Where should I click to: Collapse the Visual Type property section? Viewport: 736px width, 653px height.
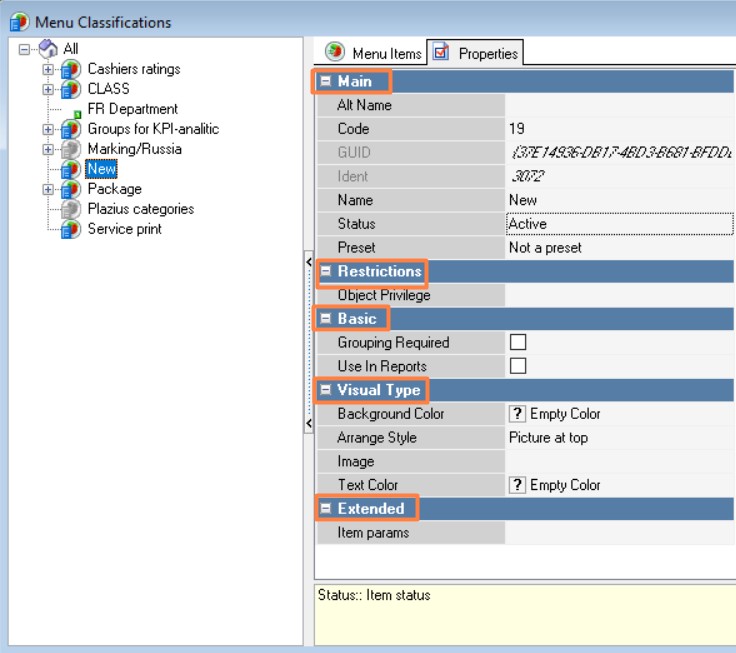[x=325, y=390]
